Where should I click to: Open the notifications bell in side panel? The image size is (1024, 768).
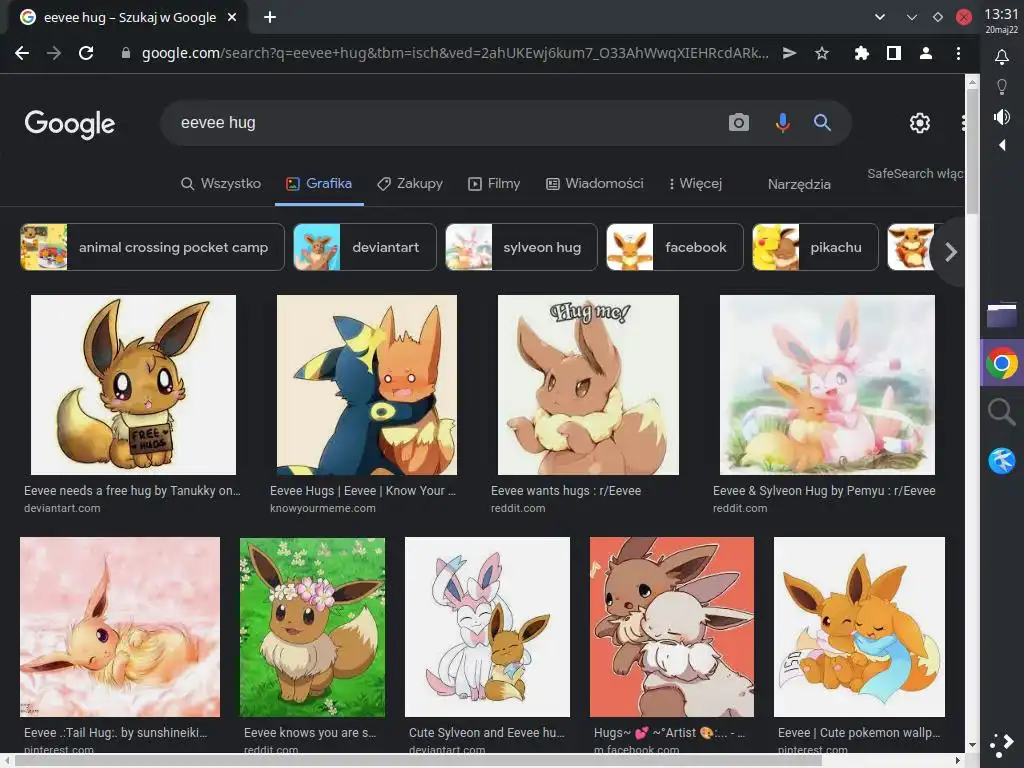[x=1002, y=57]
